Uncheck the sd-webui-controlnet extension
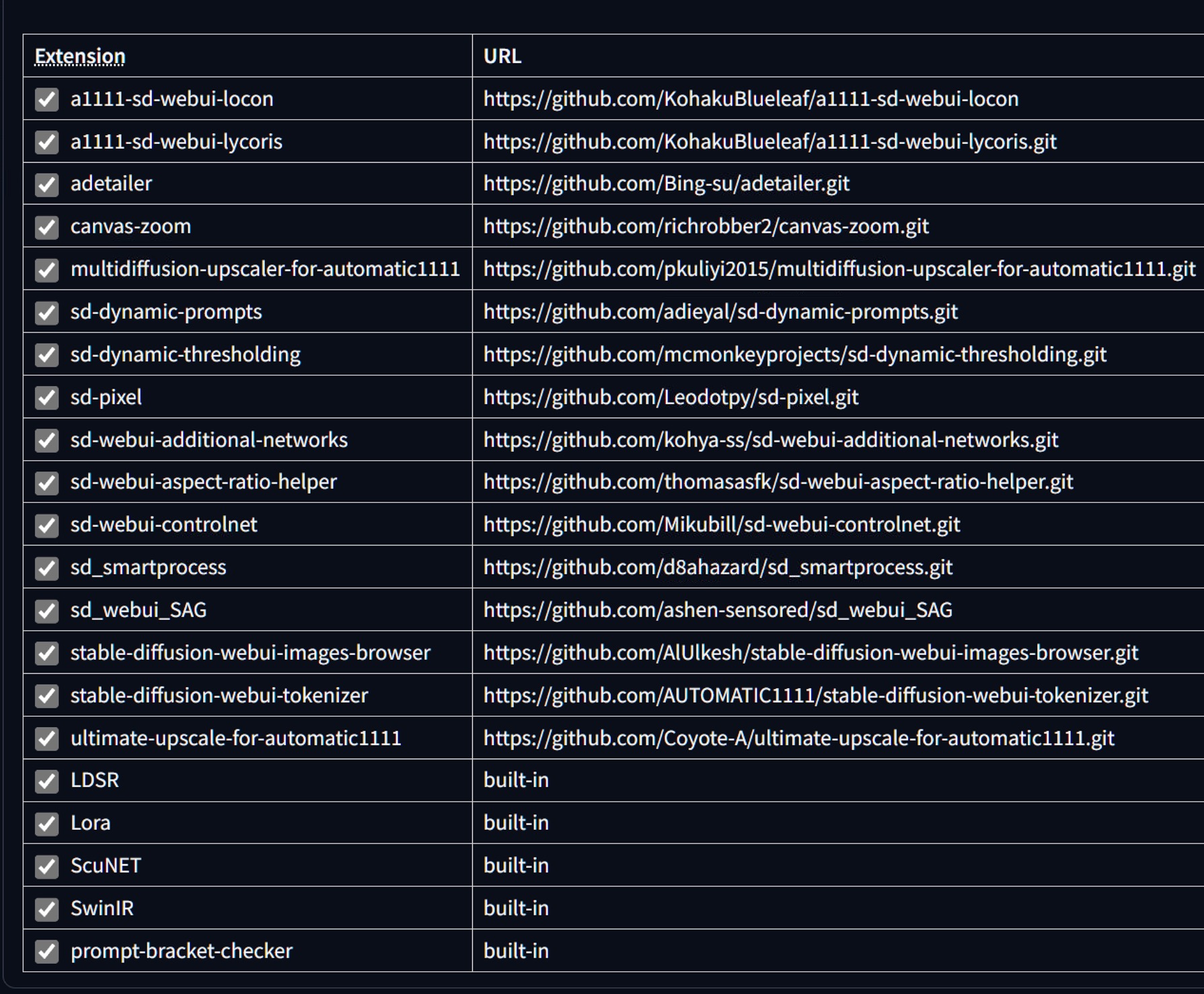 click(x=46, y=525)
